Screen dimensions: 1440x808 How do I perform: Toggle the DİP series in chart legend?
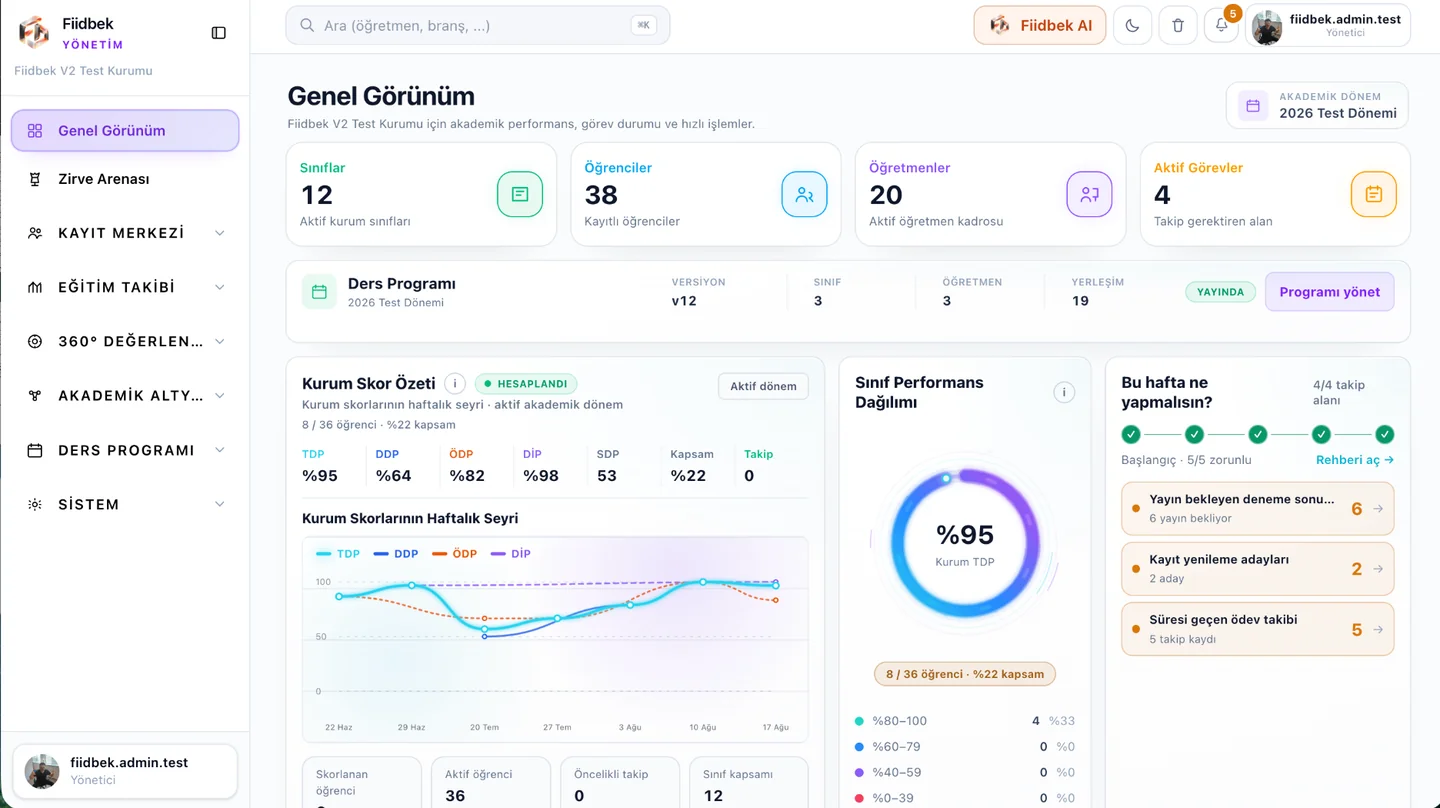tap(511, 554)
